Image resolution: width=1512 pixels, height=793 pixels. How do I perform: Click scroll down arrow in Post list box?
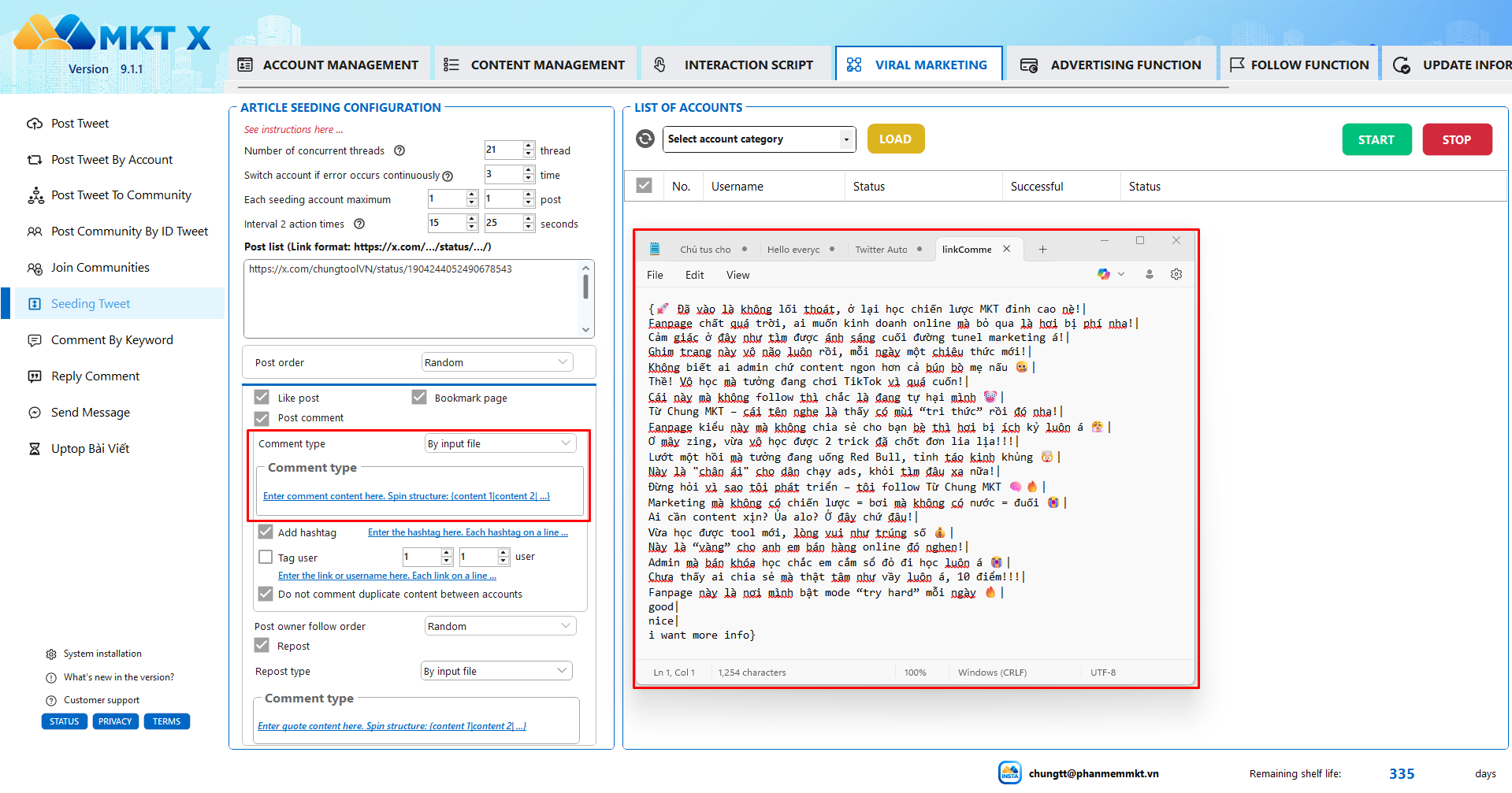point(585,330)
